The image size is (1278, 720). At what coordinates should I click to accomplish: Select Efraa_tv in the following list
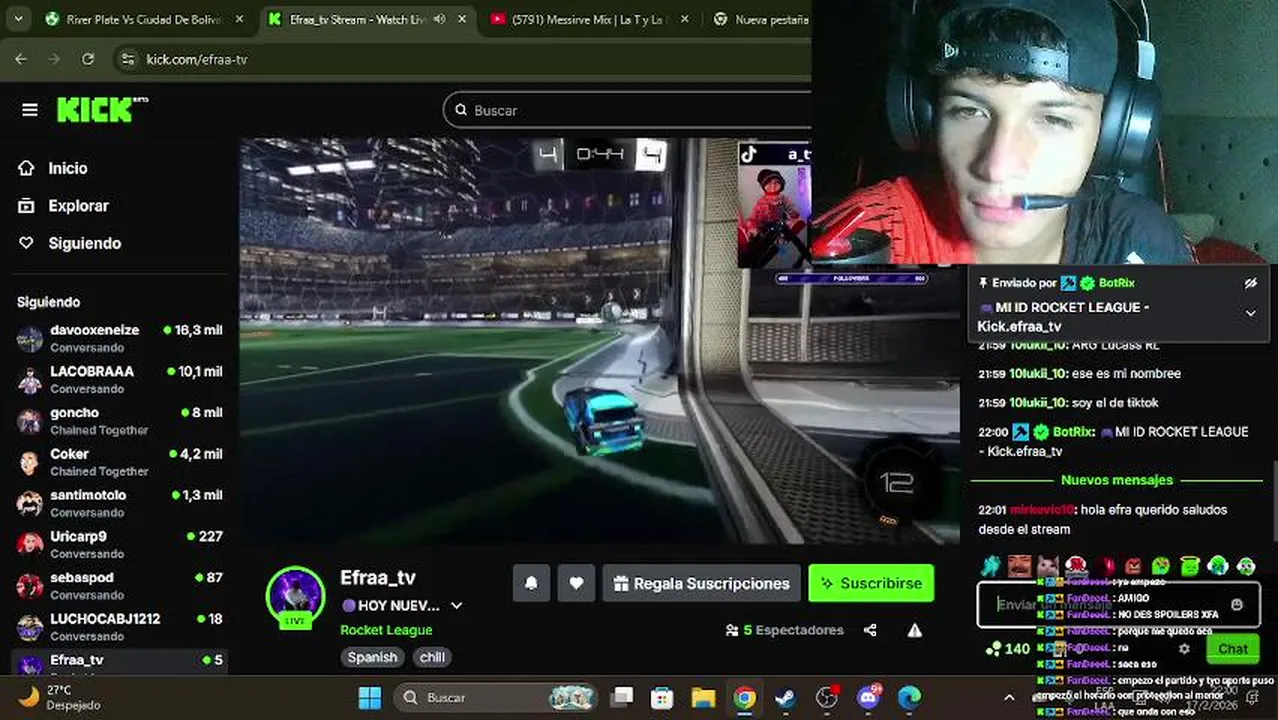tap(120, 662)
